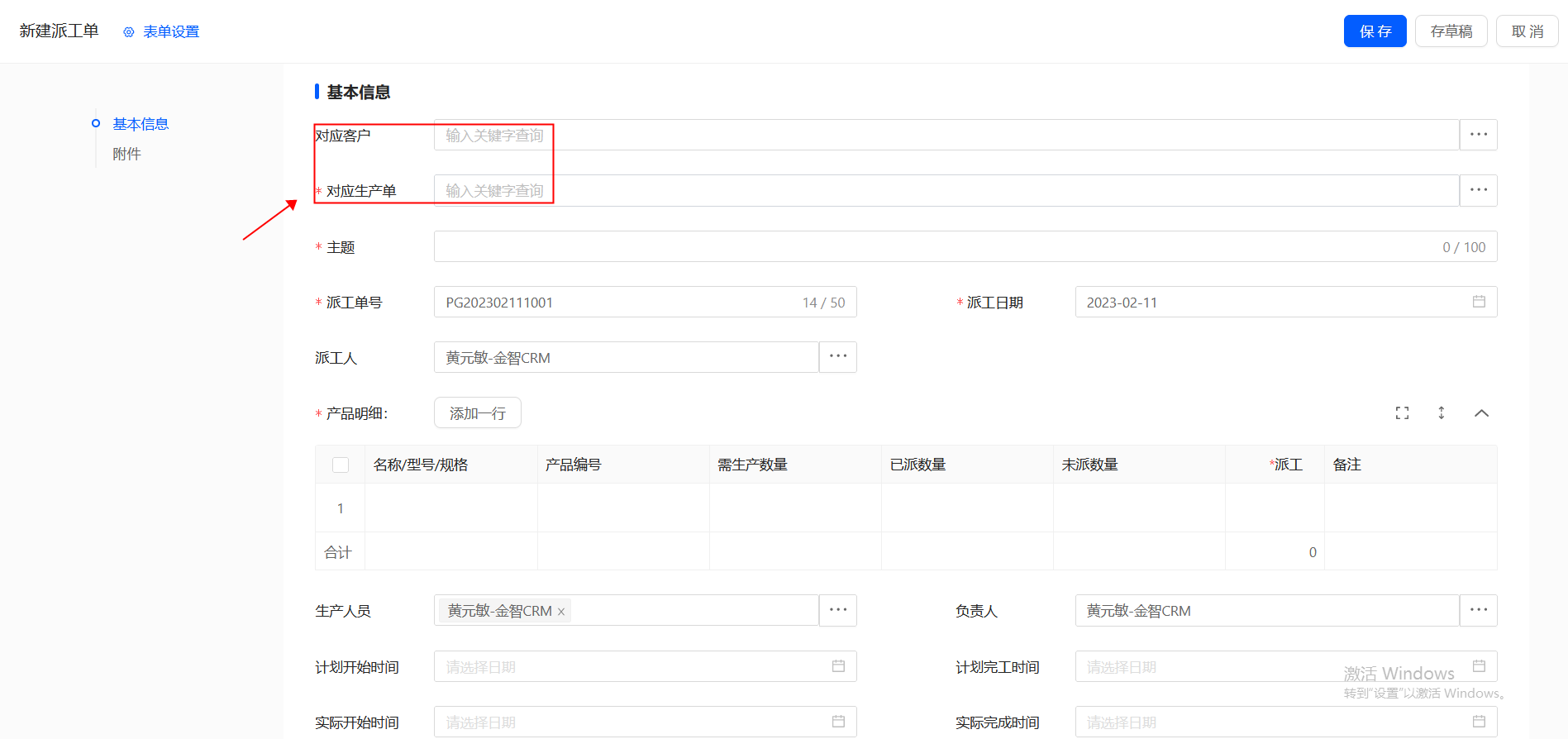Select 基本信息 in the left navigation
Image resolution: width=1568 pixels, height=739 pixels.
(x=141, y=124)
